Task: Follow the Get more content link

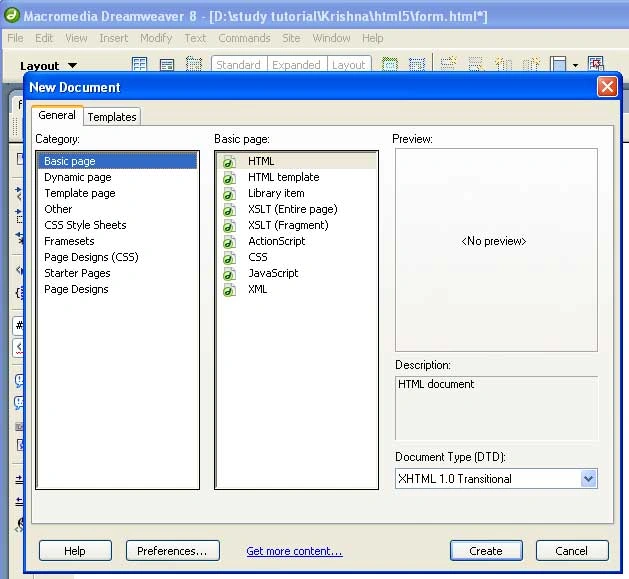Action: pyautogui.click(x=294, y=551)
